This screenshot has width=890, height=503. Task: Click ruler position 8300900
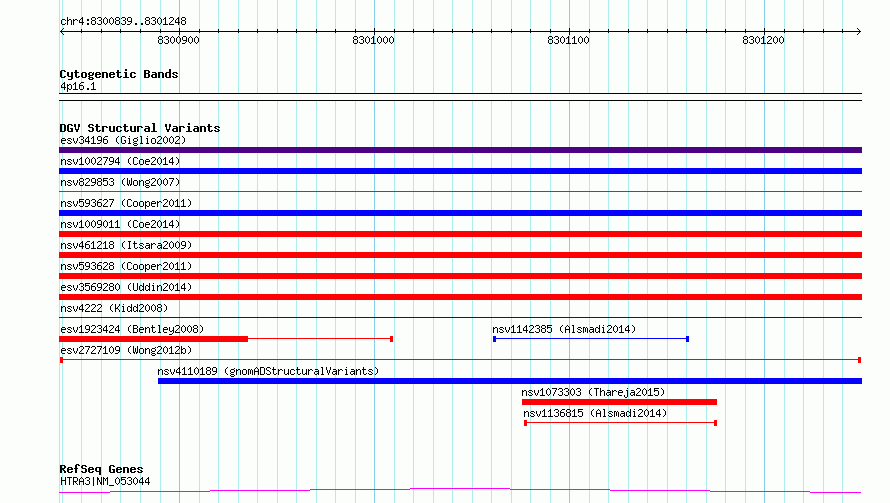click(178, 40)
